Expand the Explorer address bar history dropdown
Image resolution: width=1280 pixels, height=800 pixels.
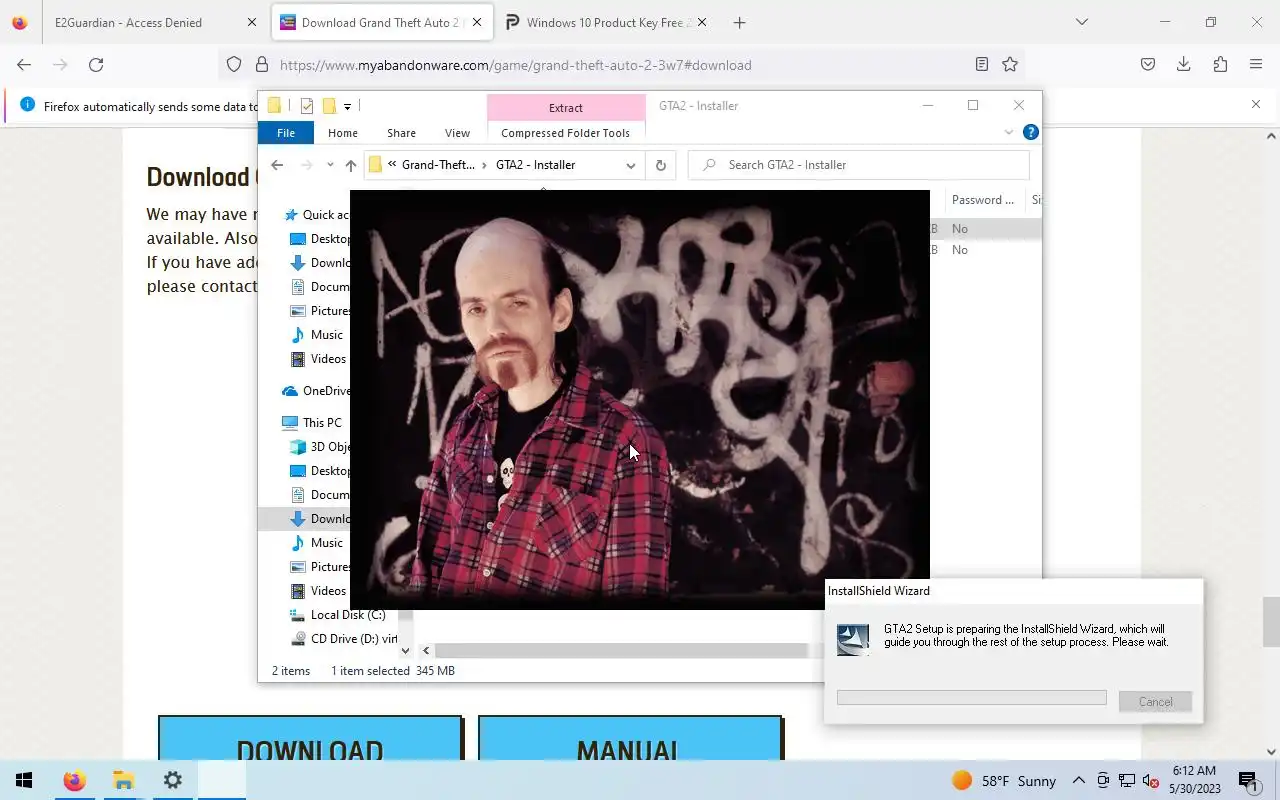pos(630,165)
